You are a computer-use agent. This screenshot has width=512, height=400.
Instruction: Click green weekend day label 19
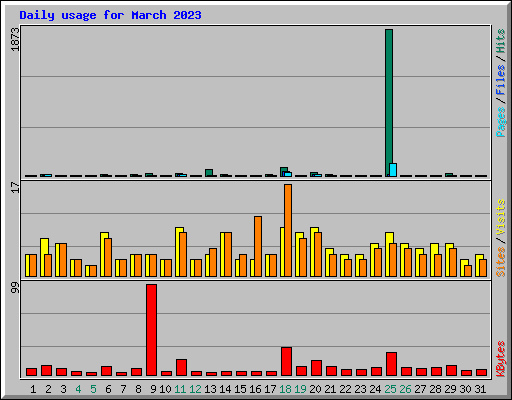[x=300, y=389]
